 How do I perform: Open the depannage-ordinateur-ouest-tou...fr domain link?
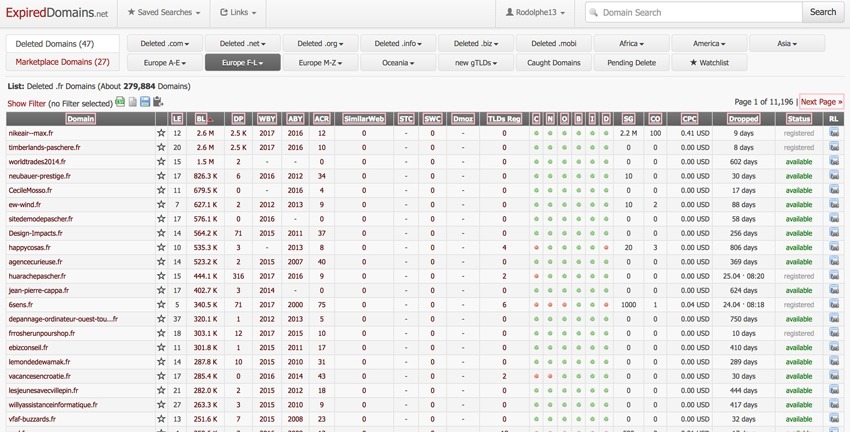(63, 319)
